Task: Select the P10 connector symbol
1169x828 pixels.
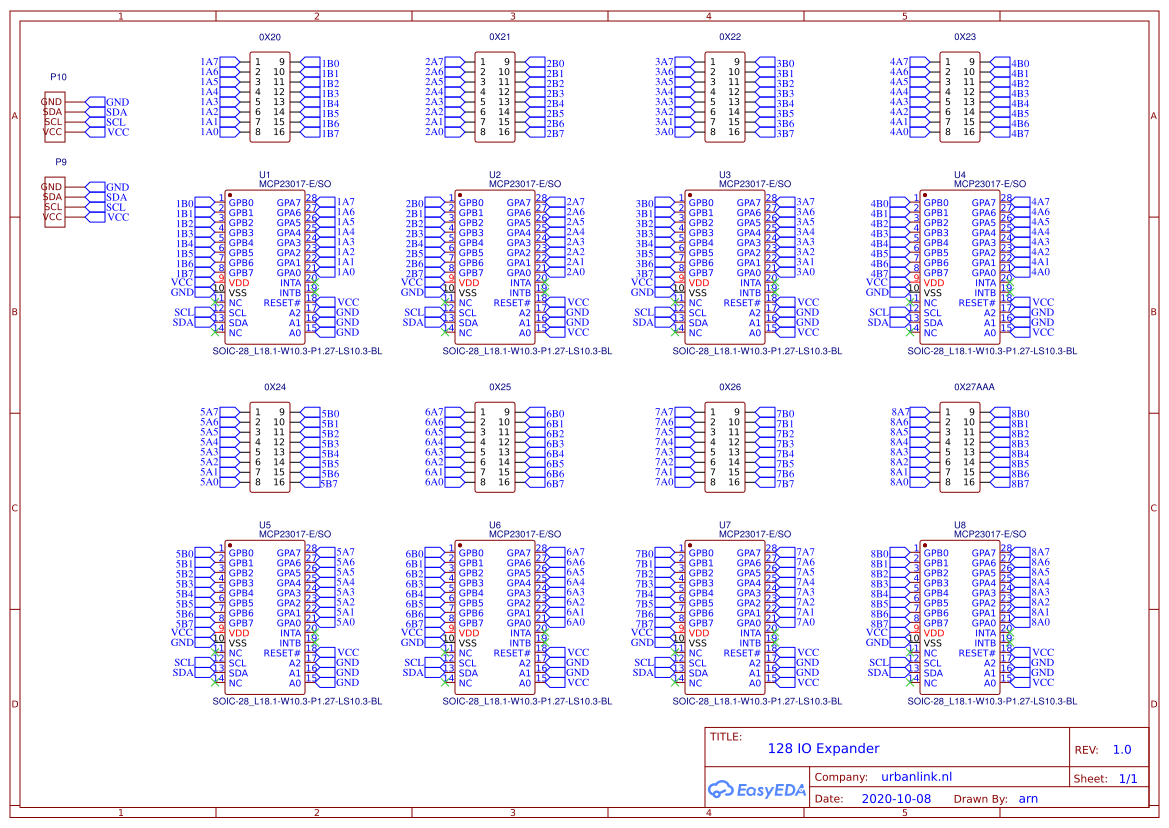Action: [55, 117]
